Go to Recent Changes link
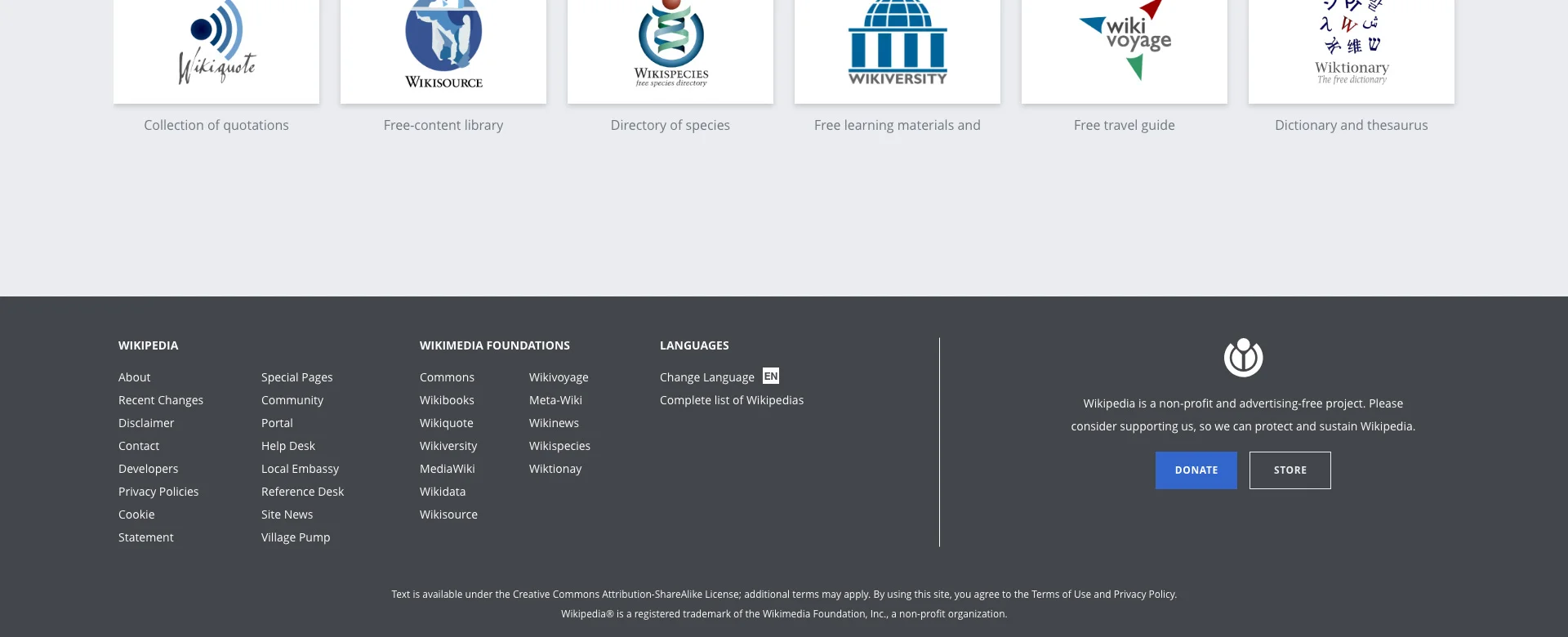 [x=161, y=400]
